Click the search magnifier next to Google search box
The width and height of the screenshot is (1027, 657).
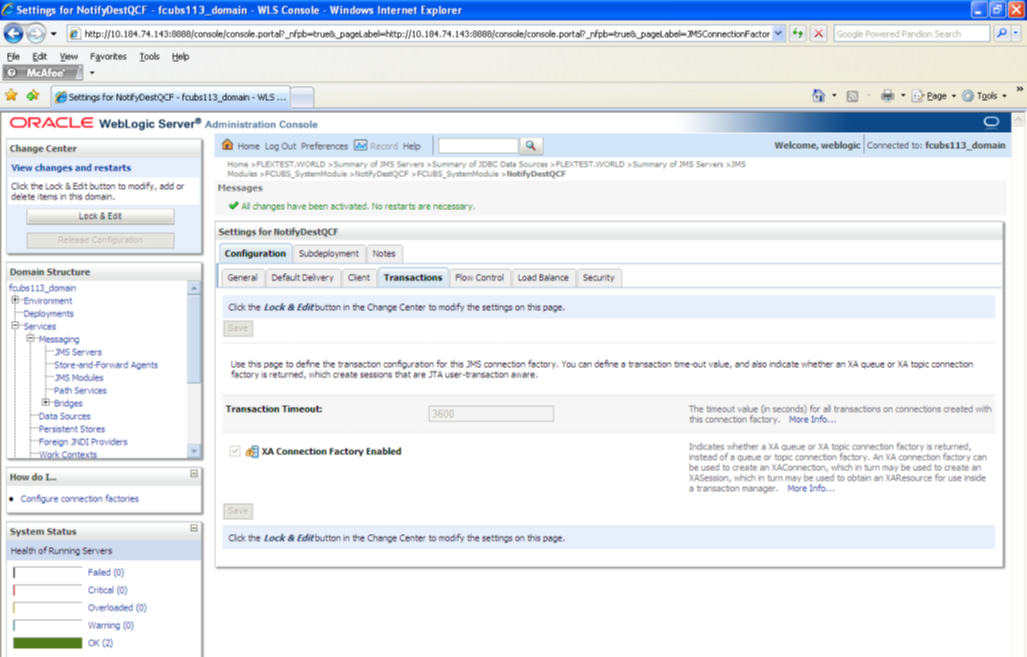[1001, 33]
